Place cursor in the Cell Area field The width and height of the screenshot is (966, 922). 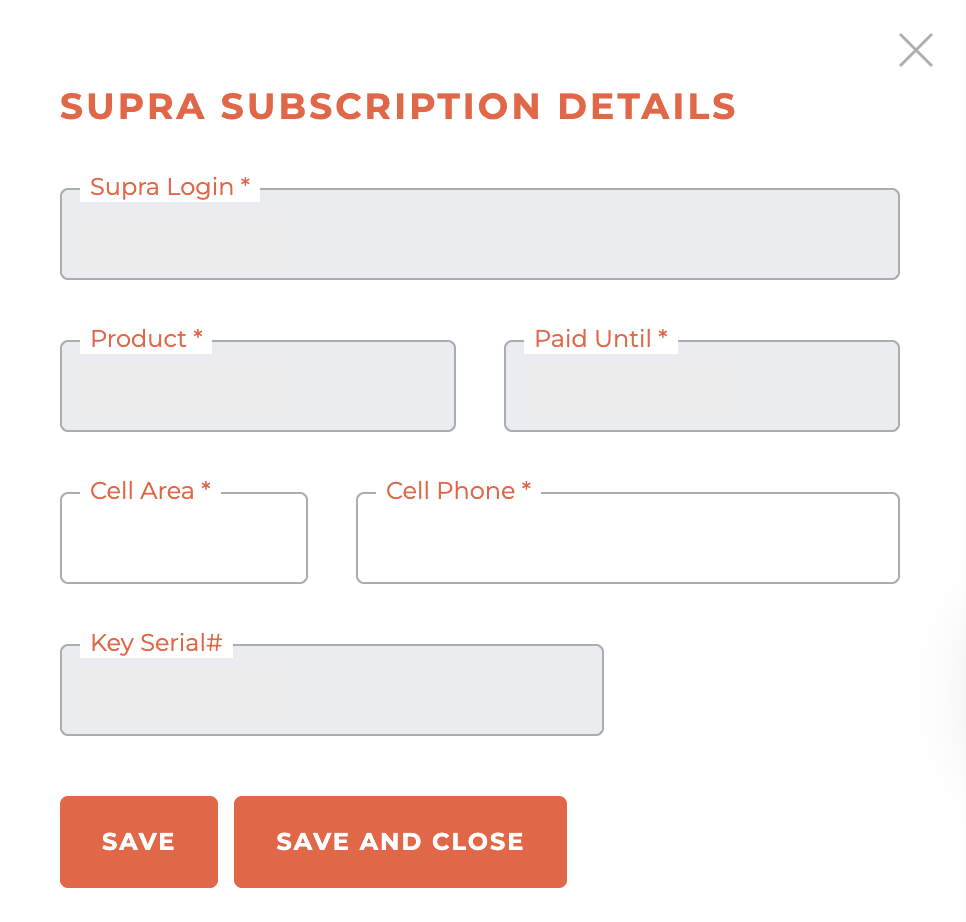184,538
